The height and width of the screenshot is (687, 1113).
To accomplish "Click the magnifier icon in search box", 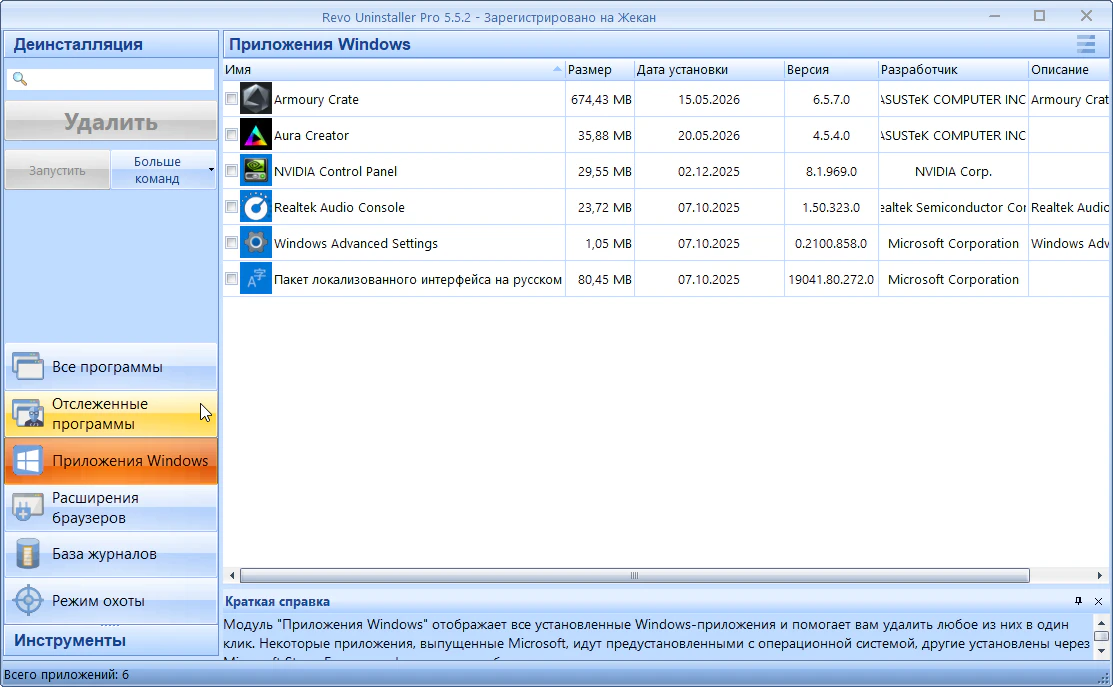I will pyautogui.click(x=20, y=79).
